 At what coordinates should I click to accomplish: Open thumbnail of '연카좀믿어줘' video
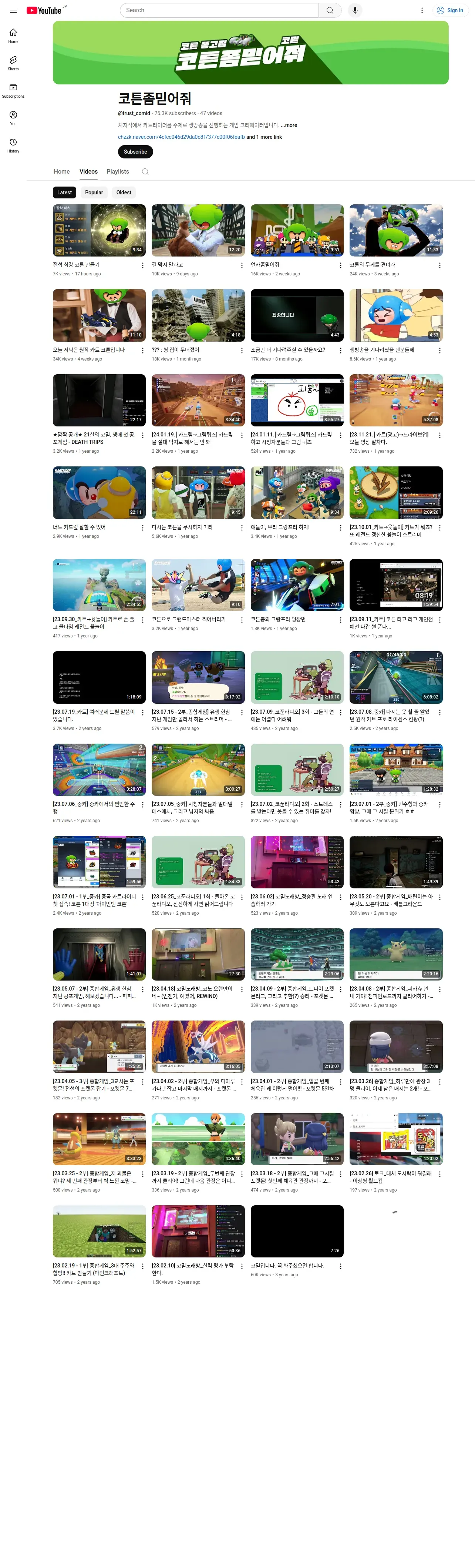click(x=297, y=230)
